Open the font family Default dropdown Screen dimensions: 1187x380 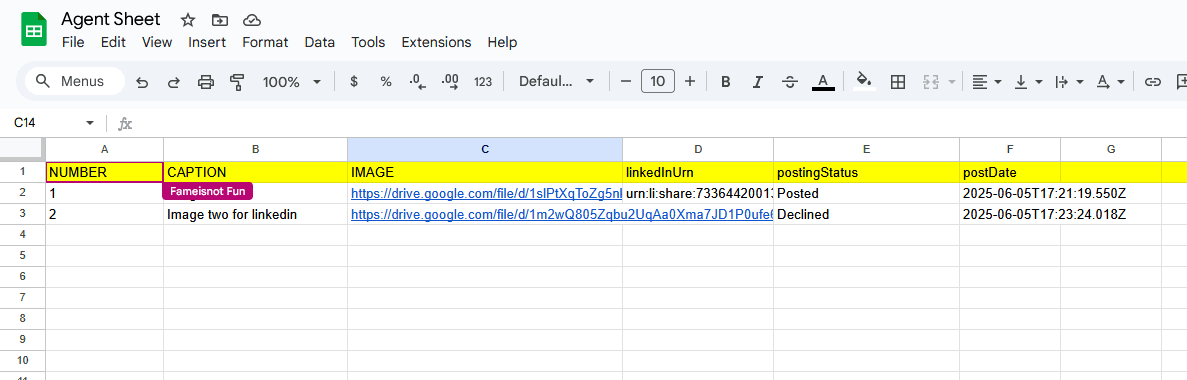tap(556, 82)
